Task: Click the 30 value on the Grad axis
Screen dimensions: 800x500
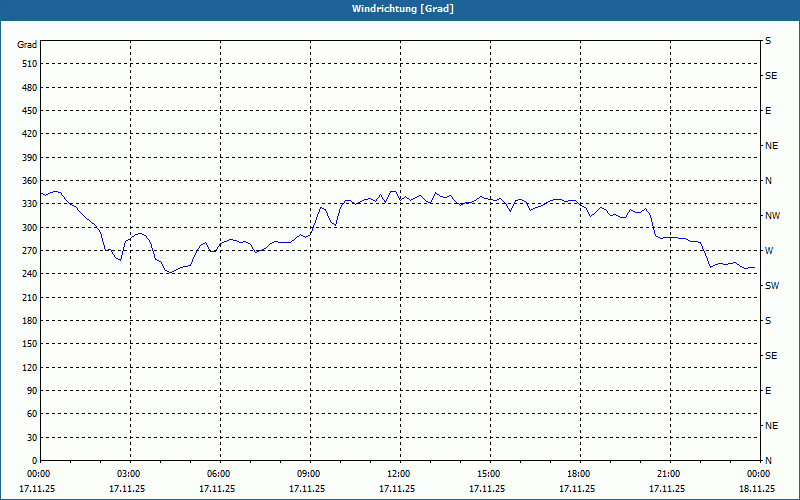Action: coord(32,437)
